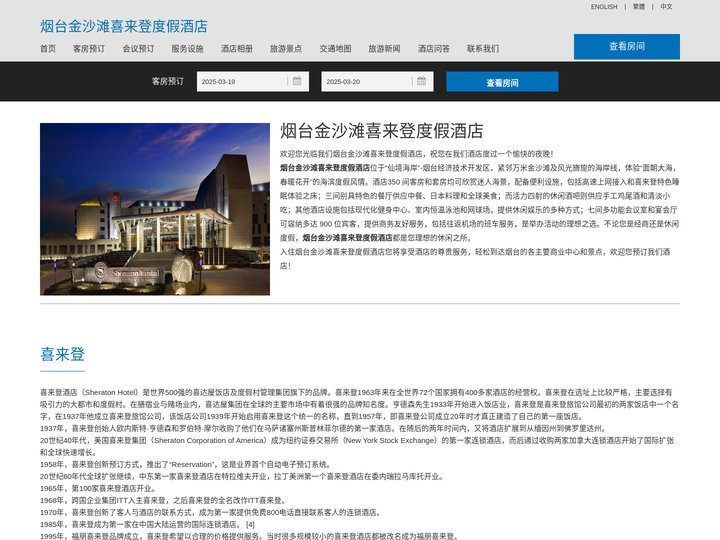Open the 服务设施 menu item
The height and width of the screenshot is (540, 720).
(187, 49)
